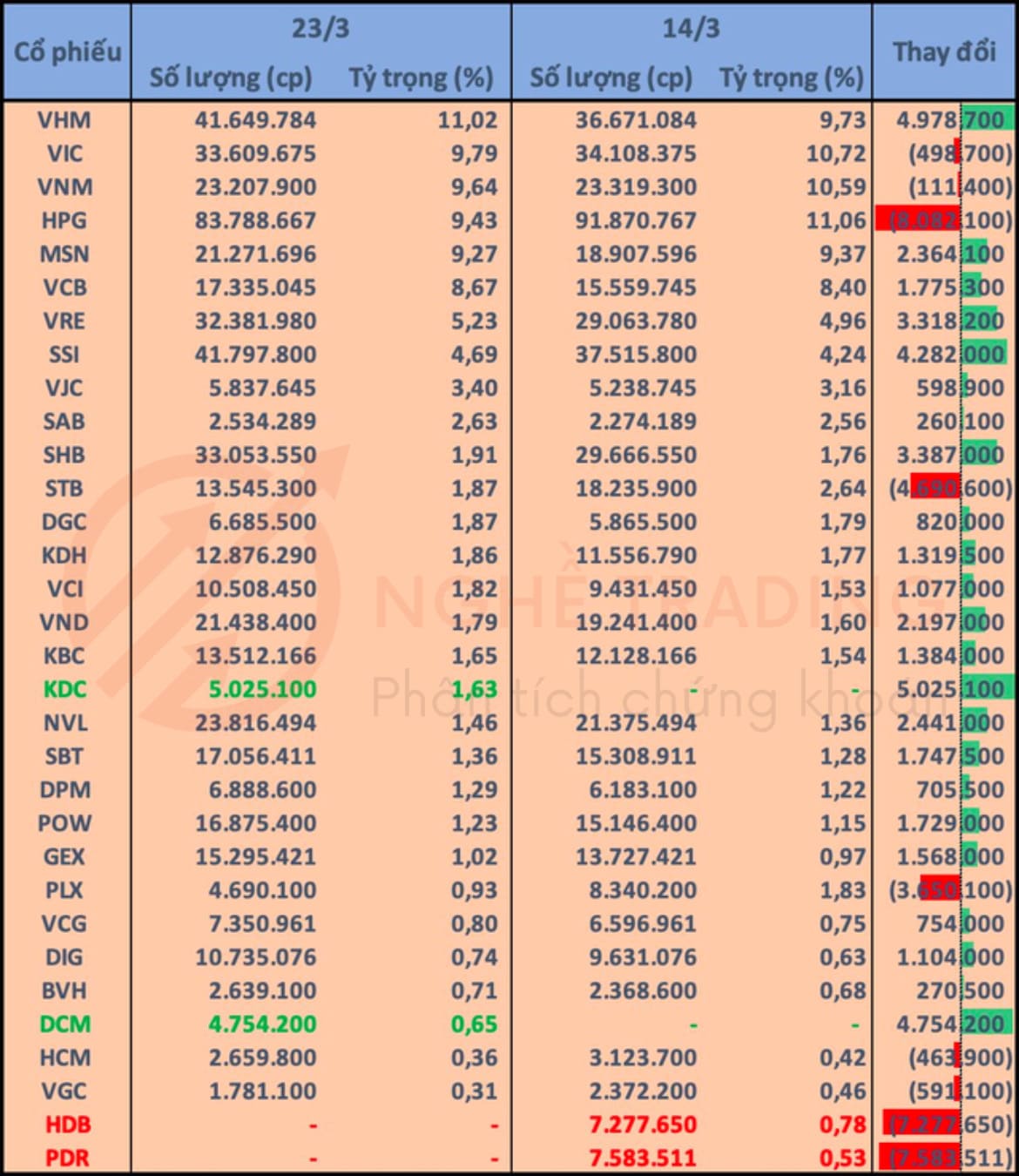The image size is (1019, 1176).
Task: Click PDR quantity 7.583.511
Action: point(643,1159)
